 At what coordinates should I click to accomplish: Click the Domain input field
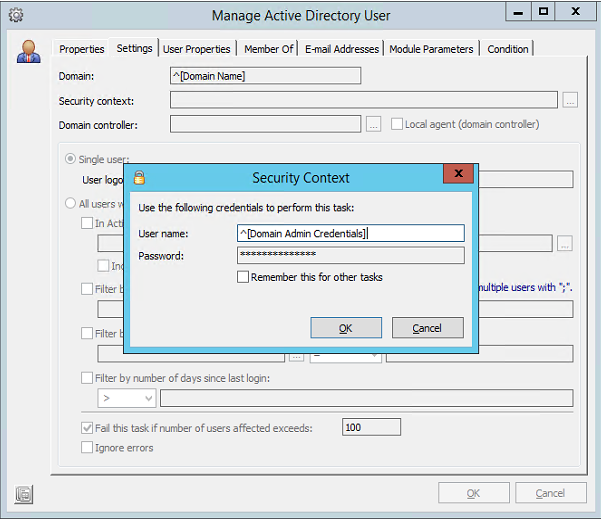(266, 76)
